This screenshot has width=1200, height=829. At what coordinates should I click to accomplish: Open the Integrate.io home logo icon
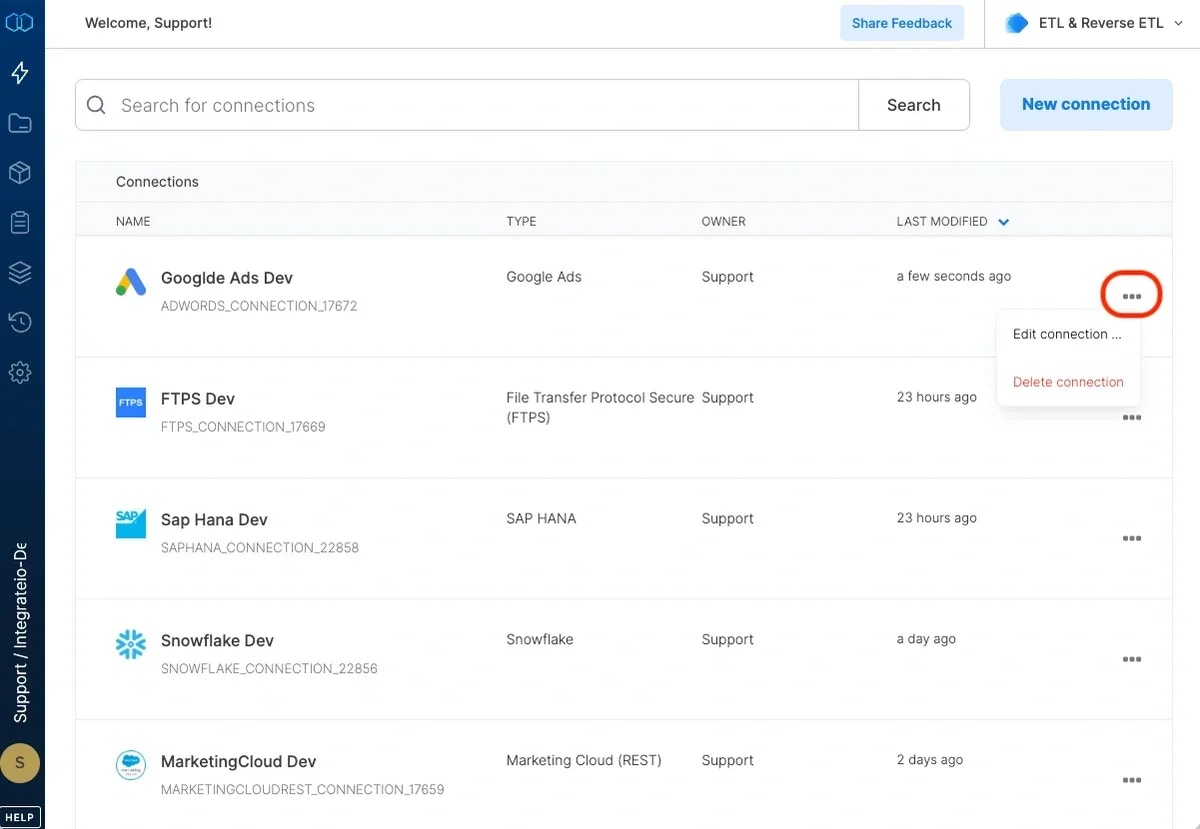[21, 21]
